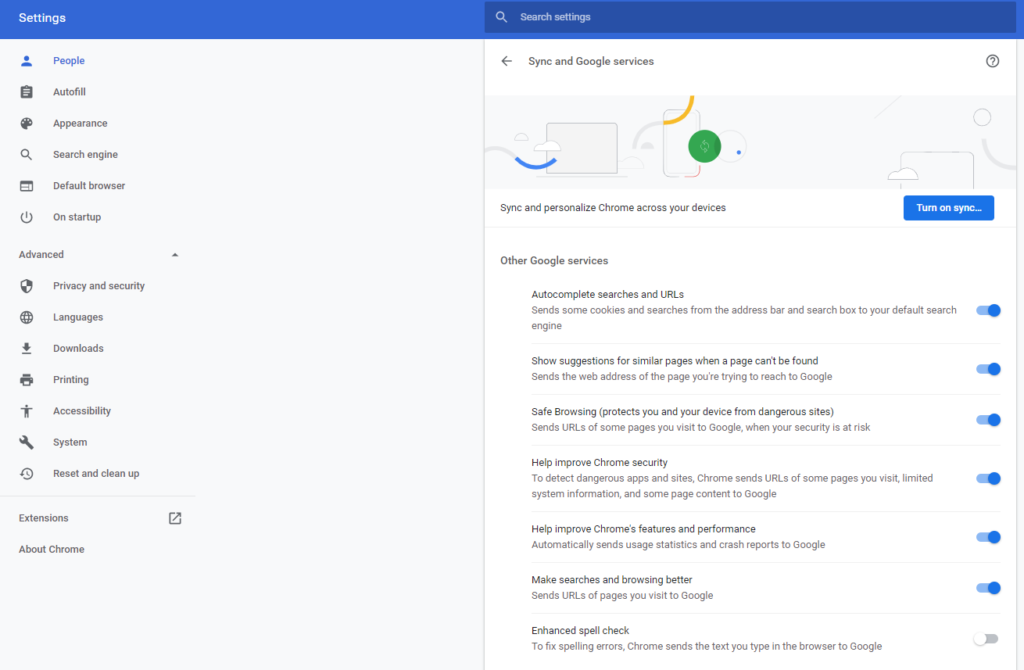Click the Search engine magnifier icon
This screenshot has width=1024, height=670.
tap(26, 155)
